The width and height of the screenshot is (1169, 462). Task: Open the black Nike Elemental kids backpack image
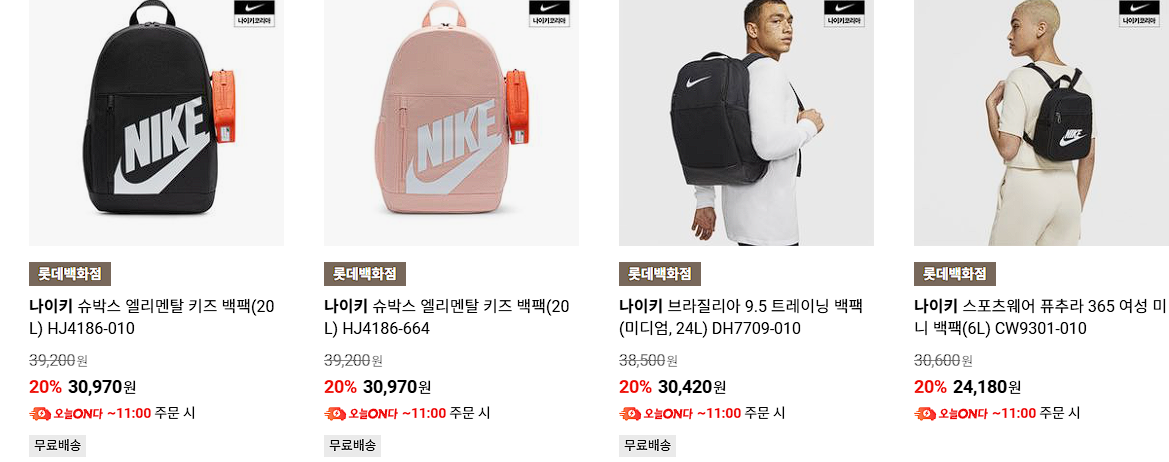point(157,122)
